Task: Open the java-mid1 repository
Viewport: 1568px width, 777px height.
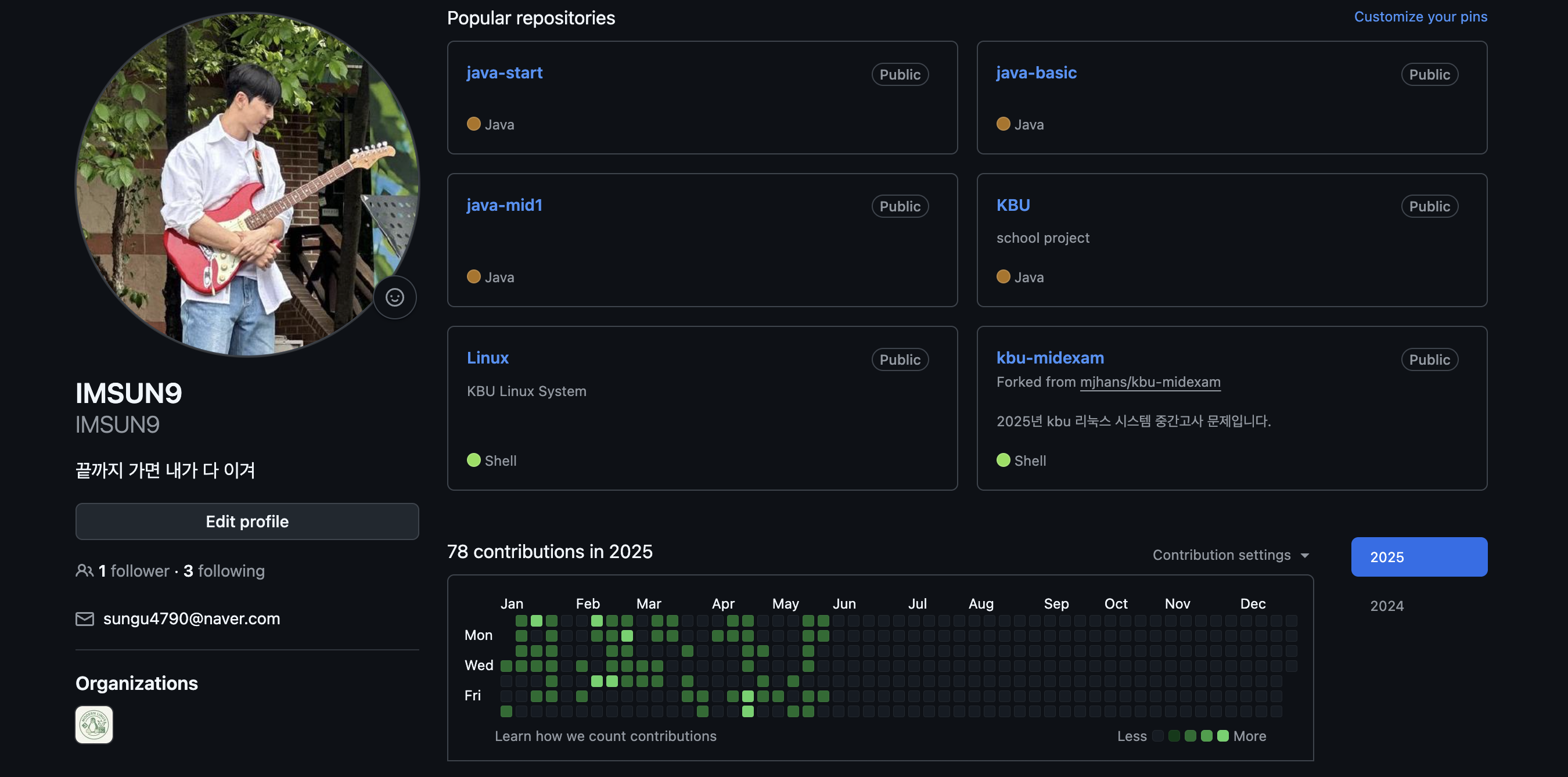Action: [x=504, y=205]
